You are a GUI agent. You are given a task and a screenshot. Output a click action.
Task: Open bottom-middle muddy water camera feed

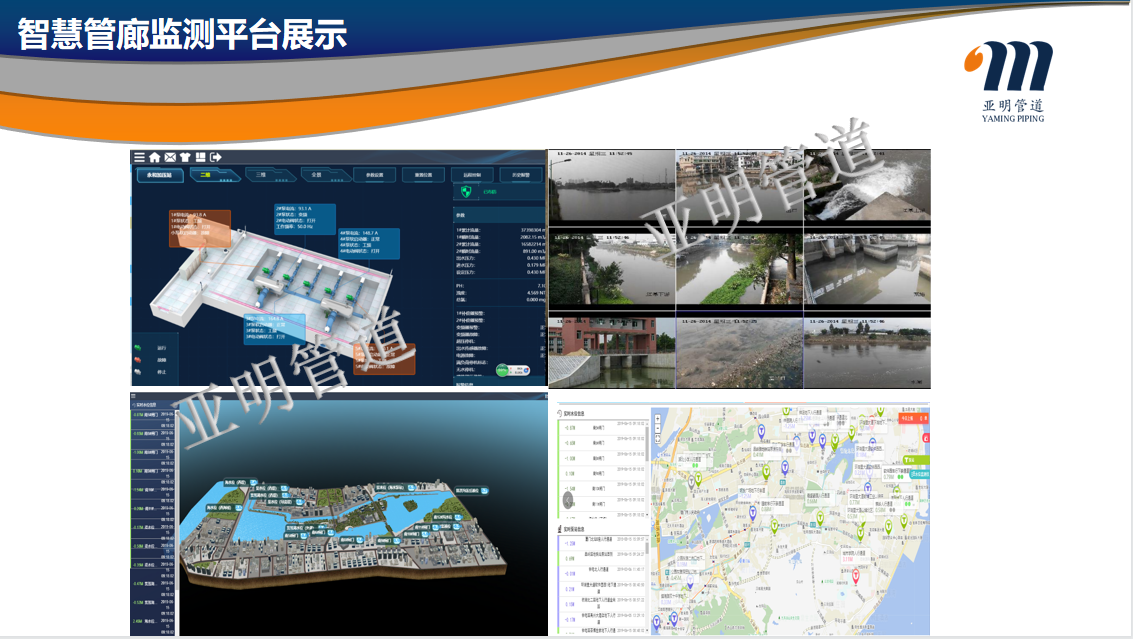tap(739, 353)
